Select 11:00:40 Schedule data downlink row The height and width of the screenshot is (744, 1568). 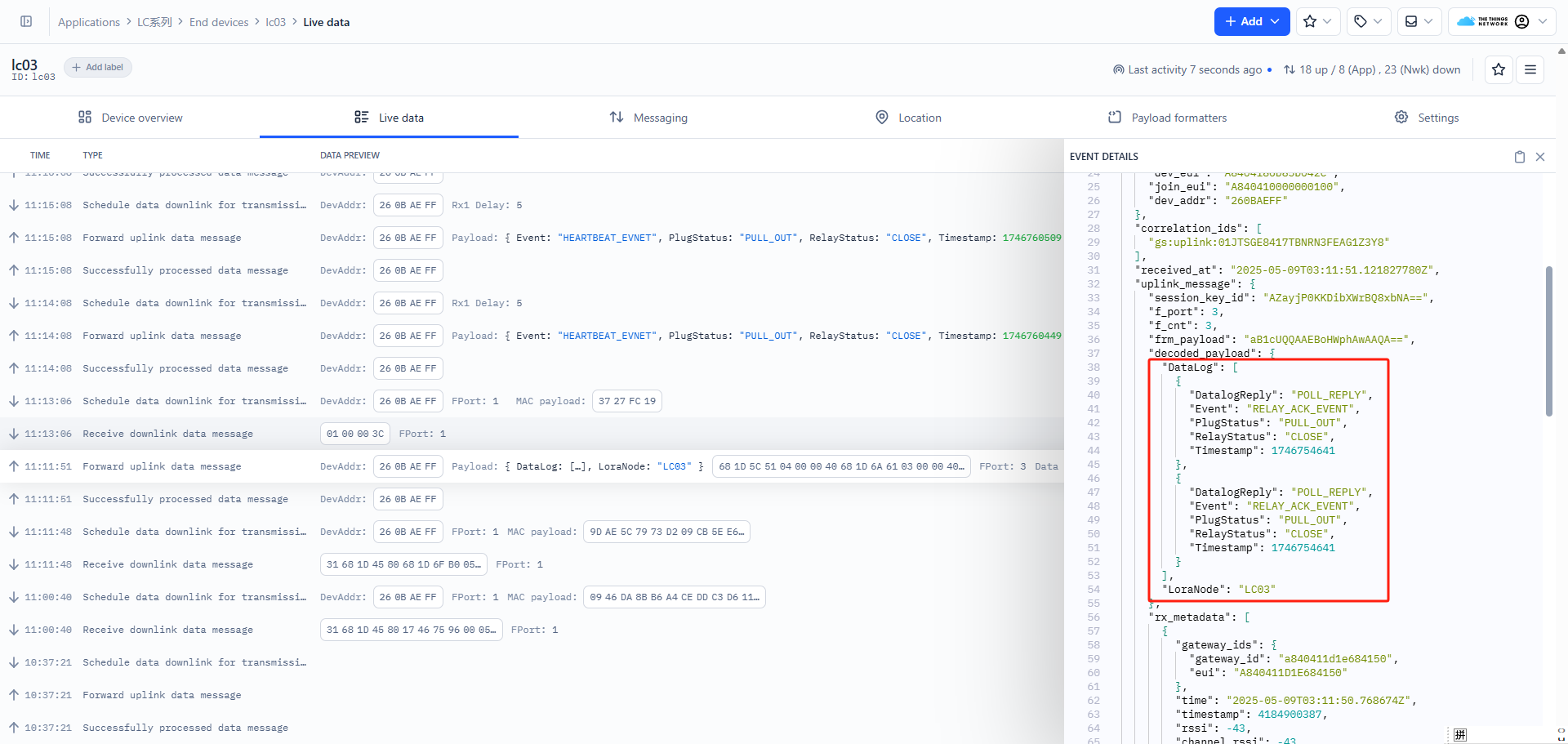(532, 597)
